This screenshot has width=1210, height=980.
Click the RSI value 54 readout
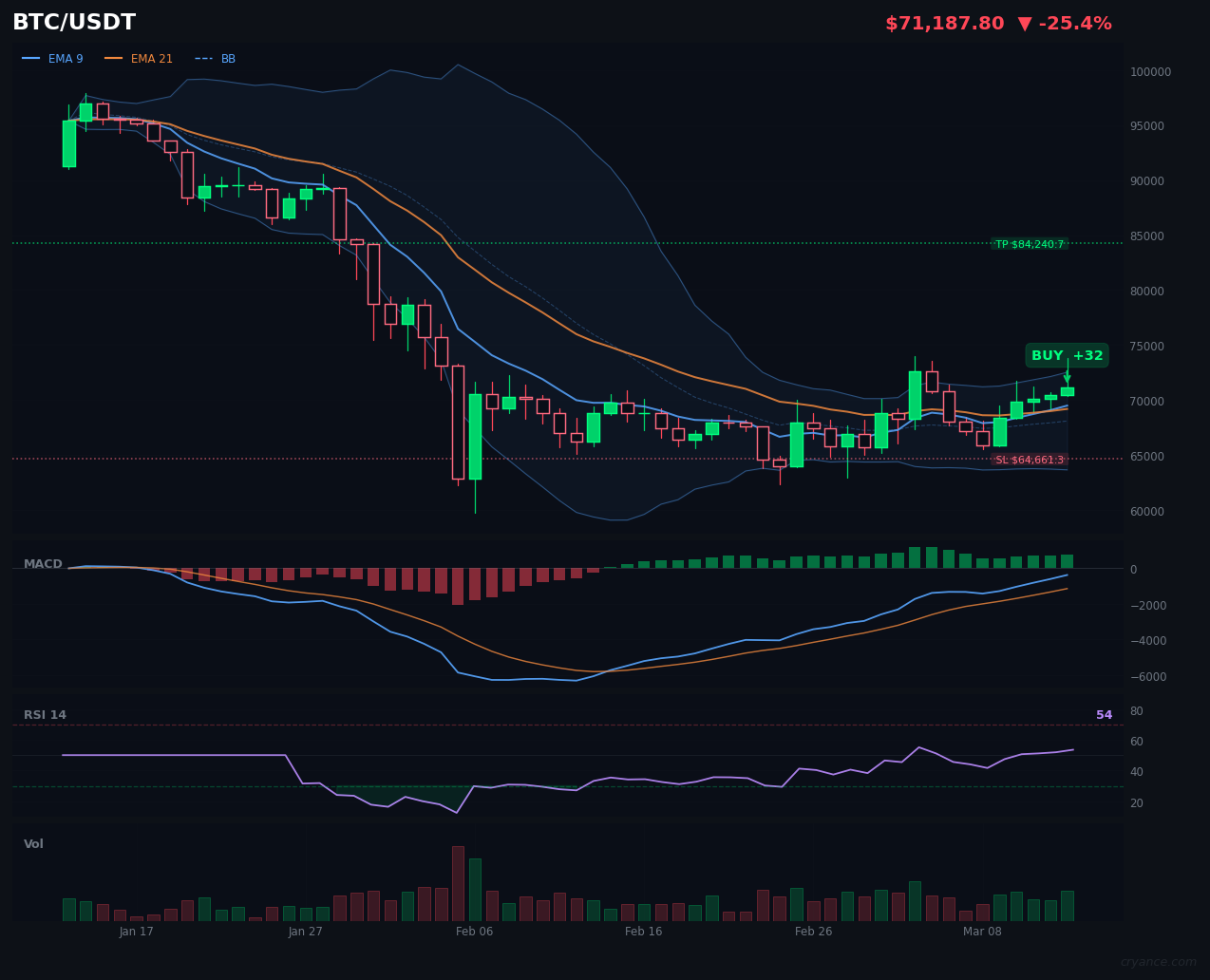point(1104,714)
